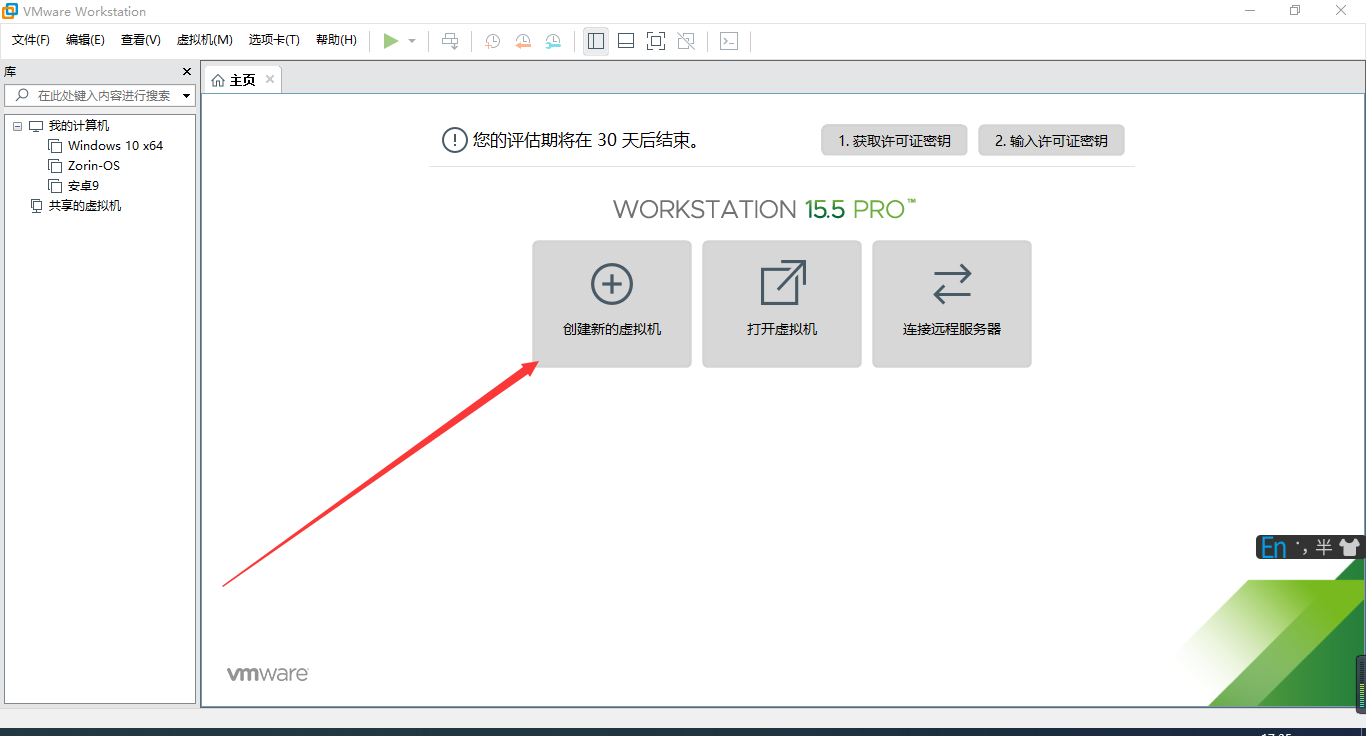Click the magnifier icon in library search
This screenshot has height=736, width=1366.
22,95
